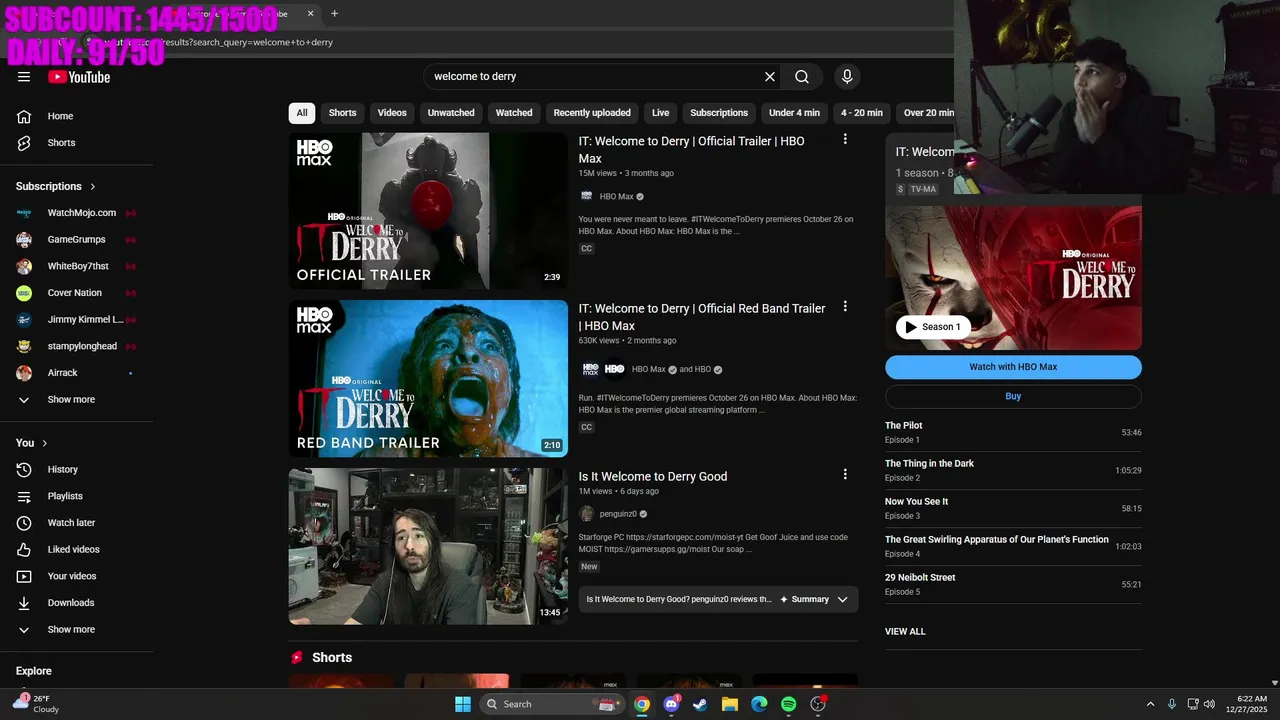Open IT: Welcome to Derry Official Trailer thumbnail
The image size is (1280, 720).
pyautogui.click(x=428, y=211)
